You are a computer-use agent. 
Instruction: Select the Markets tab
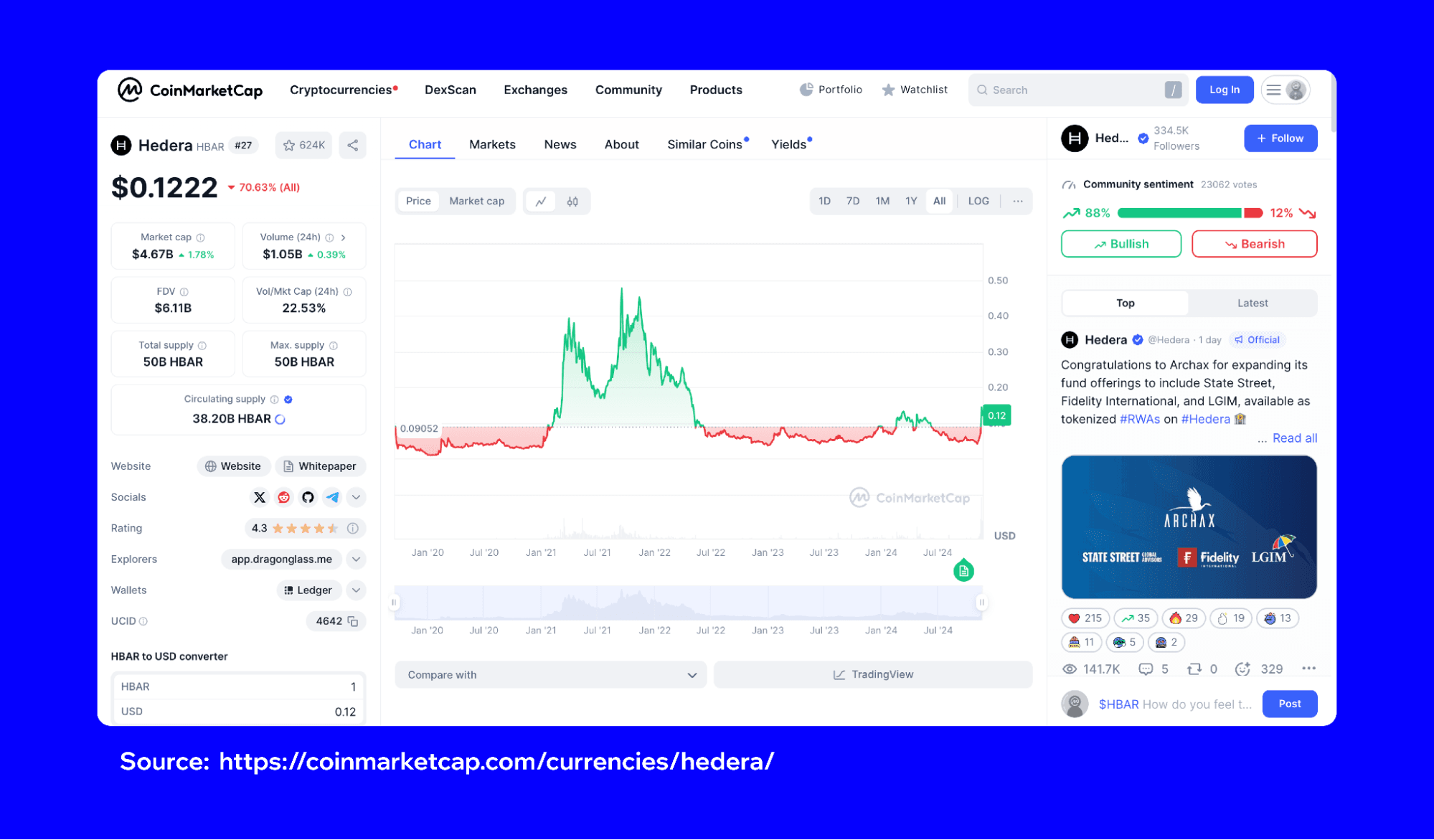pos(491,144)
